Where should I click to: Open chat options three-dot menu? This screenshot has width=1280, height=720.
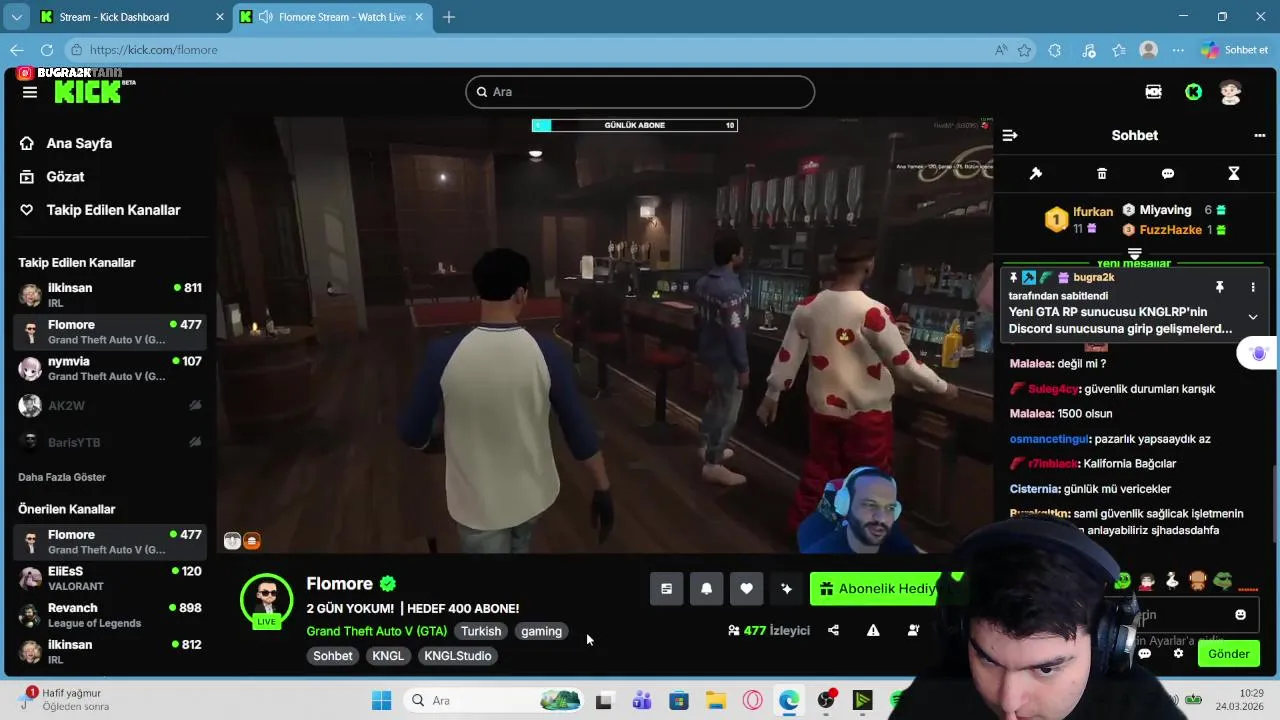(1259, 135)
